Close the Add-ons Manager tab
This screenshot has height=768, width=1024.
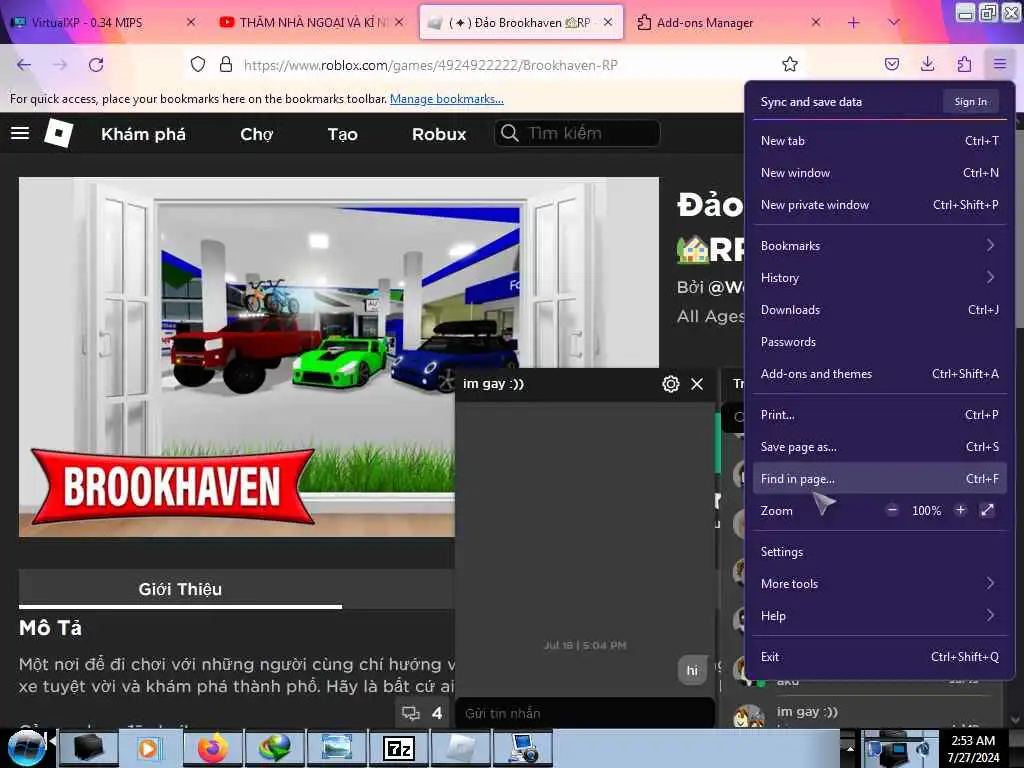click(x=816, y=23)
